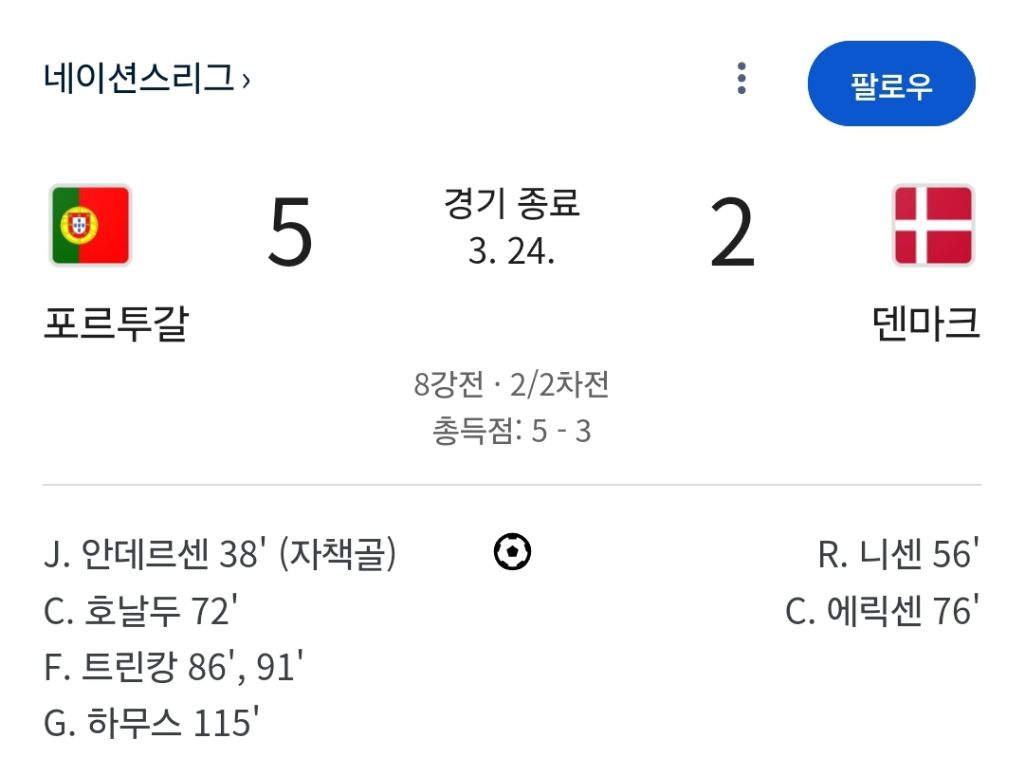Click the 3. 24. match date
The width and height of the screenshot is (1024, 757).
(x=511, y=251)
